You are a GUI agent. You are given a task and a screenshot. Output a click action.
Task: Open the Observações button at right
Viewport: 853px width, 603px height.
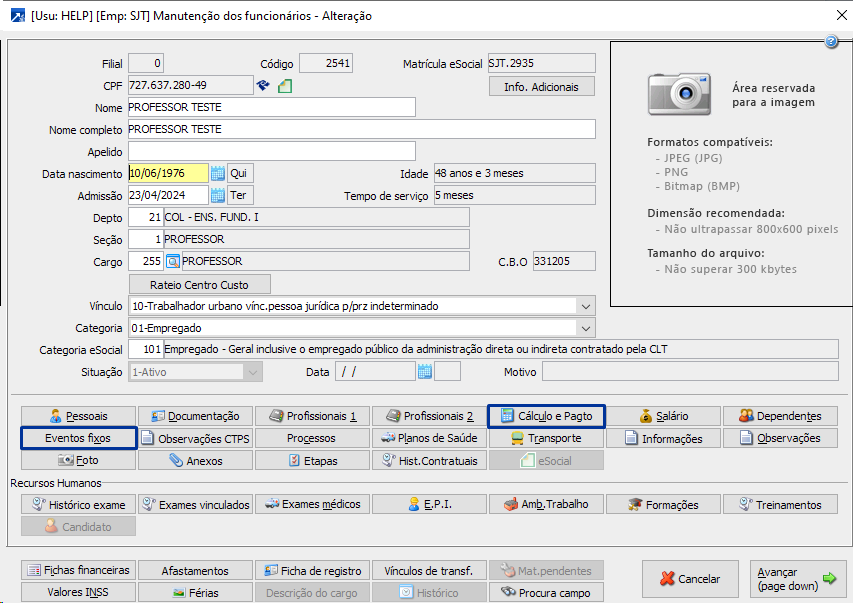pos(780,439)
